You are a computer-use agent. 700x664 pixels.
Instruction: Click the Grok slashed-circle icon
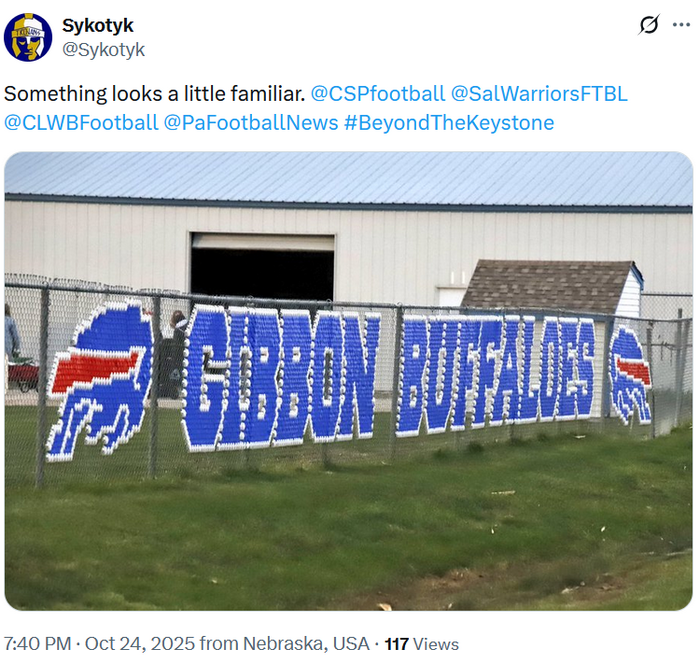pyautogui.click(x=649, y=26)
